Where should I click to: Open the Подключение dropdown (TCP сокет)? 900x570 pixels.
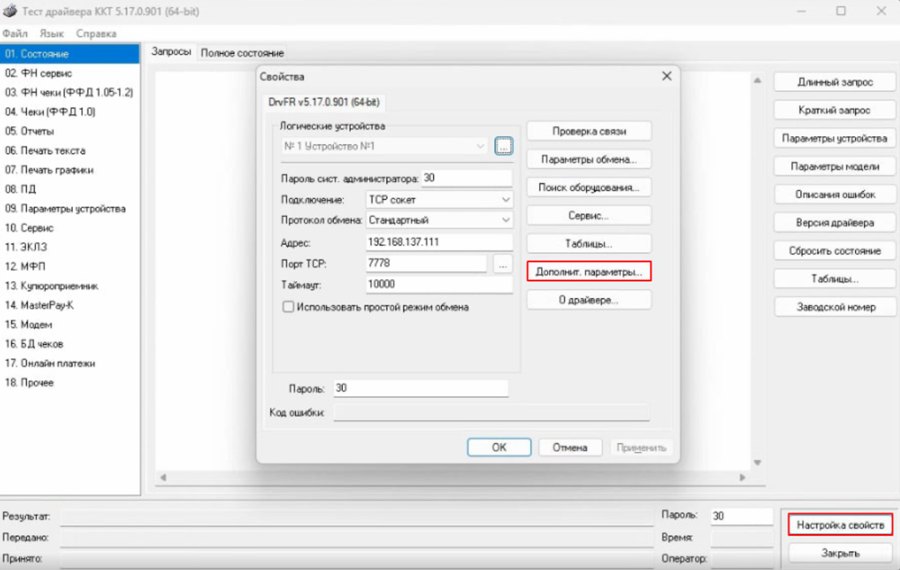pos(439,200)
